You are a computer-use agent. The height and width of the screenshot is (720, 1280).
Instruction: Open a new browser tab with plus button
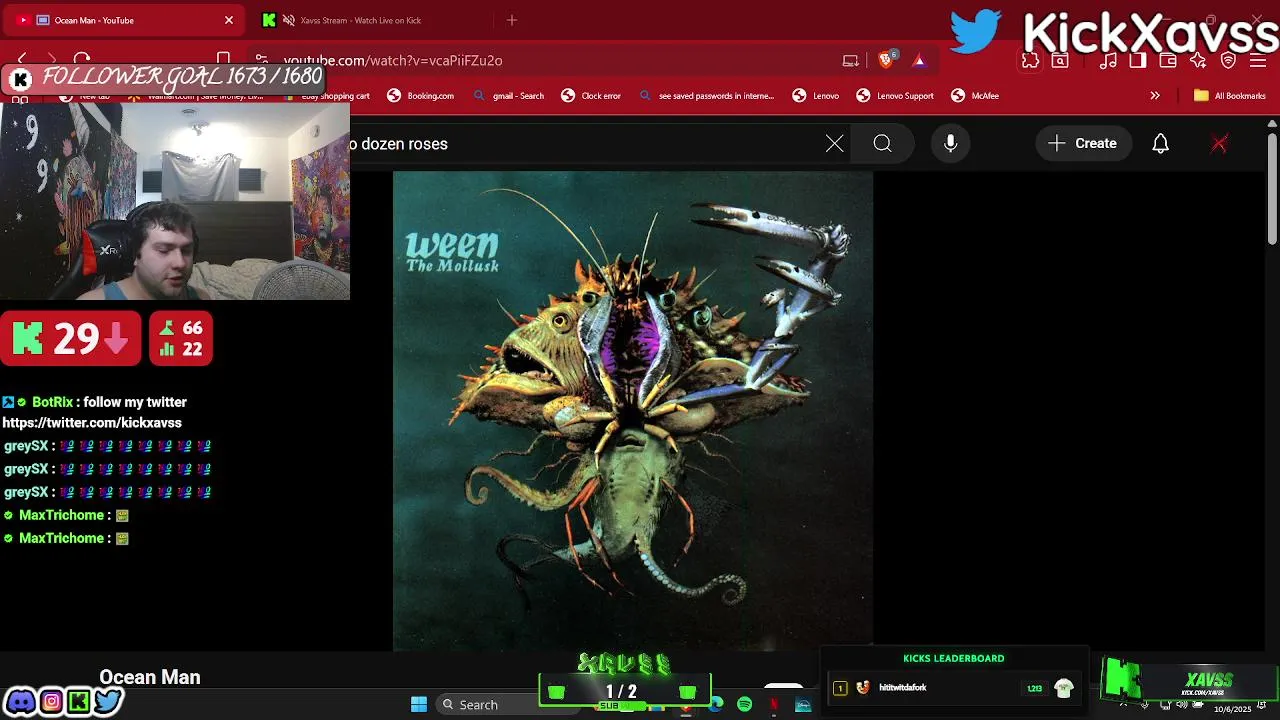[x=512, y=20]
